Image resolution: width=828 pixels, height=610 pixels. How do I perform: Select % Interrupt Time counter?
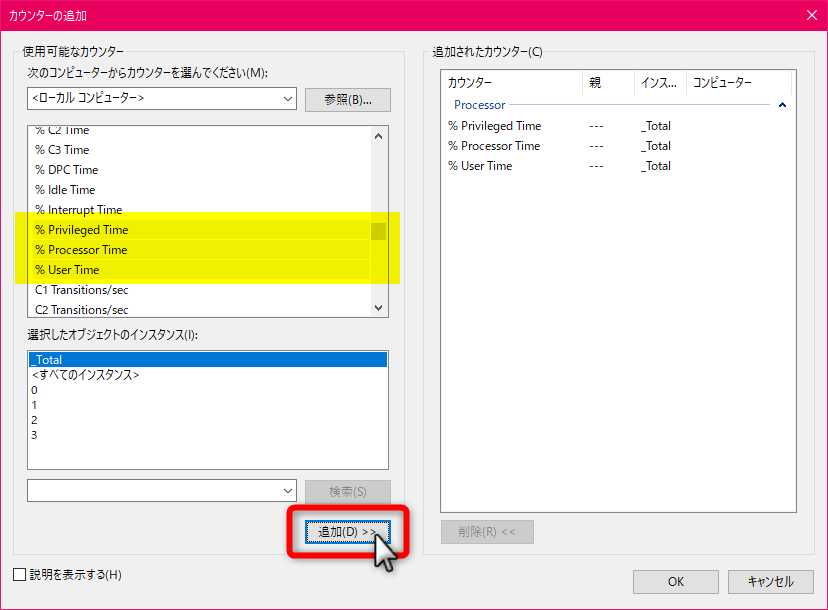(203, 210)
